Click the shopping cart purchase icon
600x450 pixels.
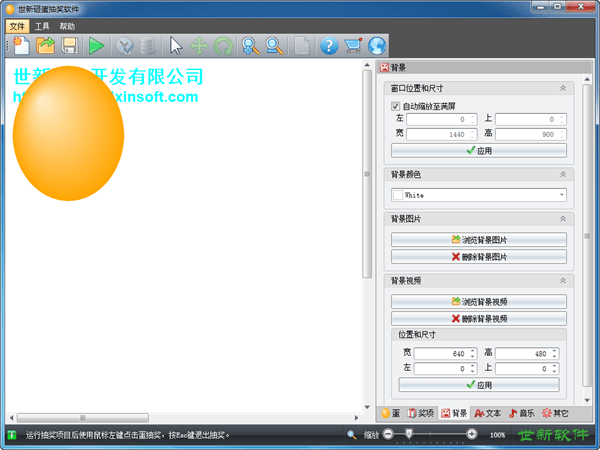[352, 45]
